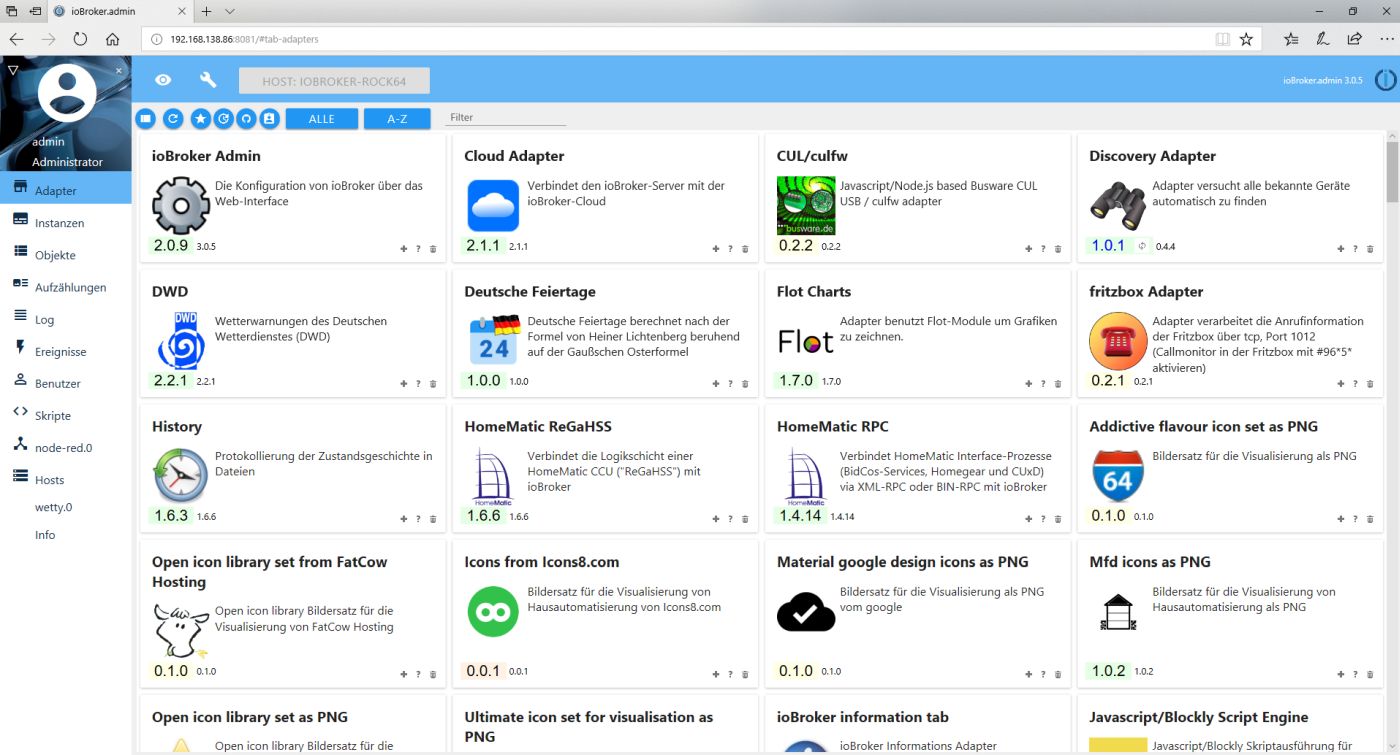Screen dimensions: 1400x755
Task: Go back in Edge browser
Action: (17, 39)
